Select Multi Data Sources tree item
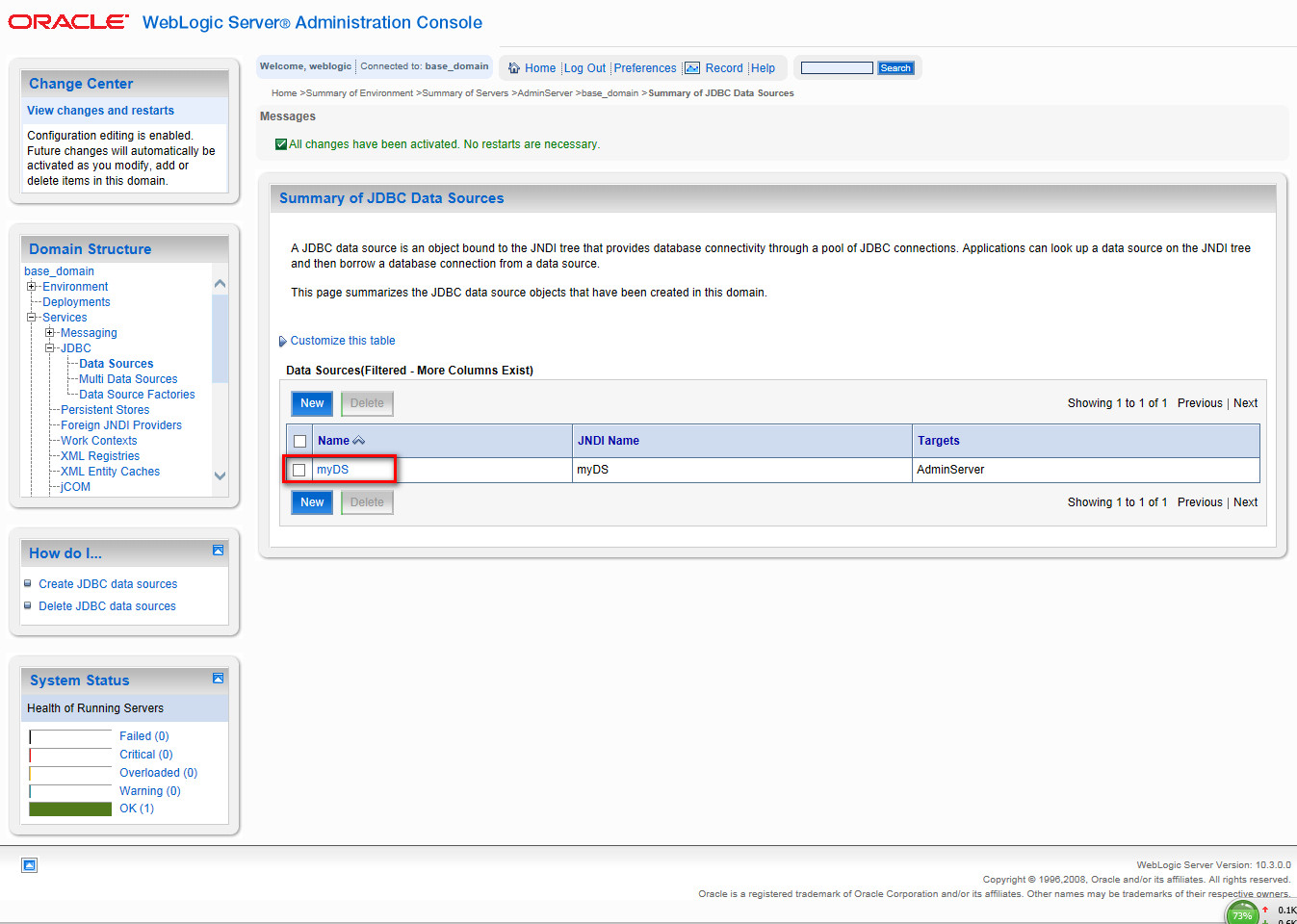1297x924 pixels. [x=128, y=379]
